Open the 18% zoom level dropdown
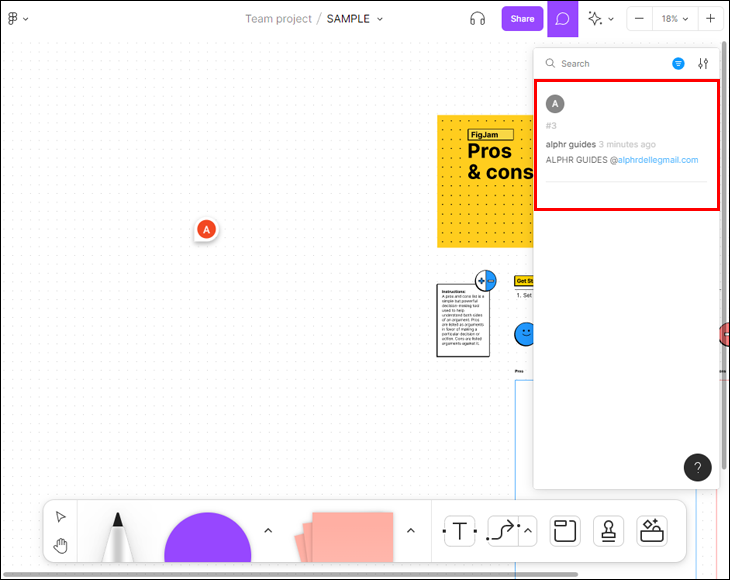The height and width of the screenshot is (580, 730). (x=675, y=19)
